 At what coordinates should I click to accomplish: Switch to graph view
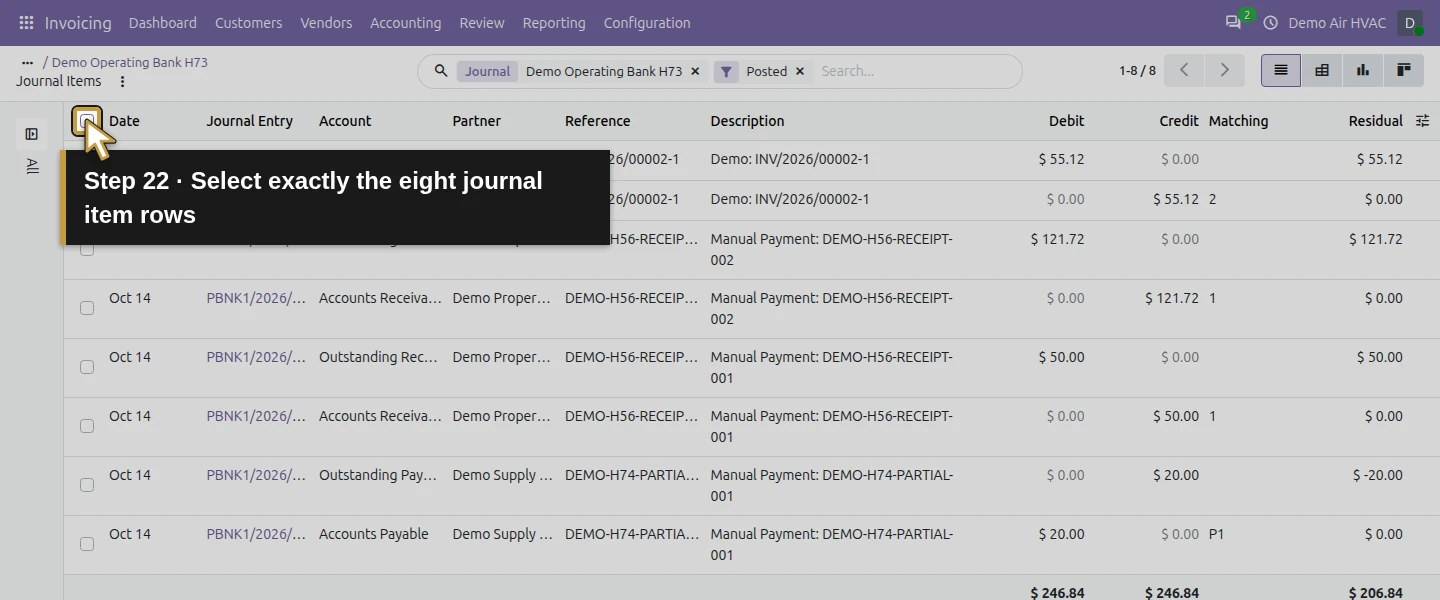[x=1363, y=70]
